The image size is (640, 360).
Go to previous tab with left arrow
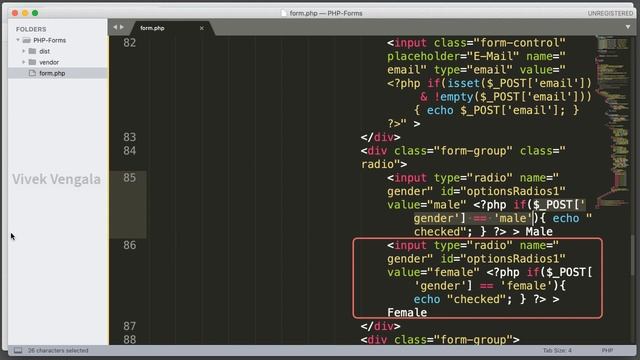pyautogui.click(x=115, y=27)
